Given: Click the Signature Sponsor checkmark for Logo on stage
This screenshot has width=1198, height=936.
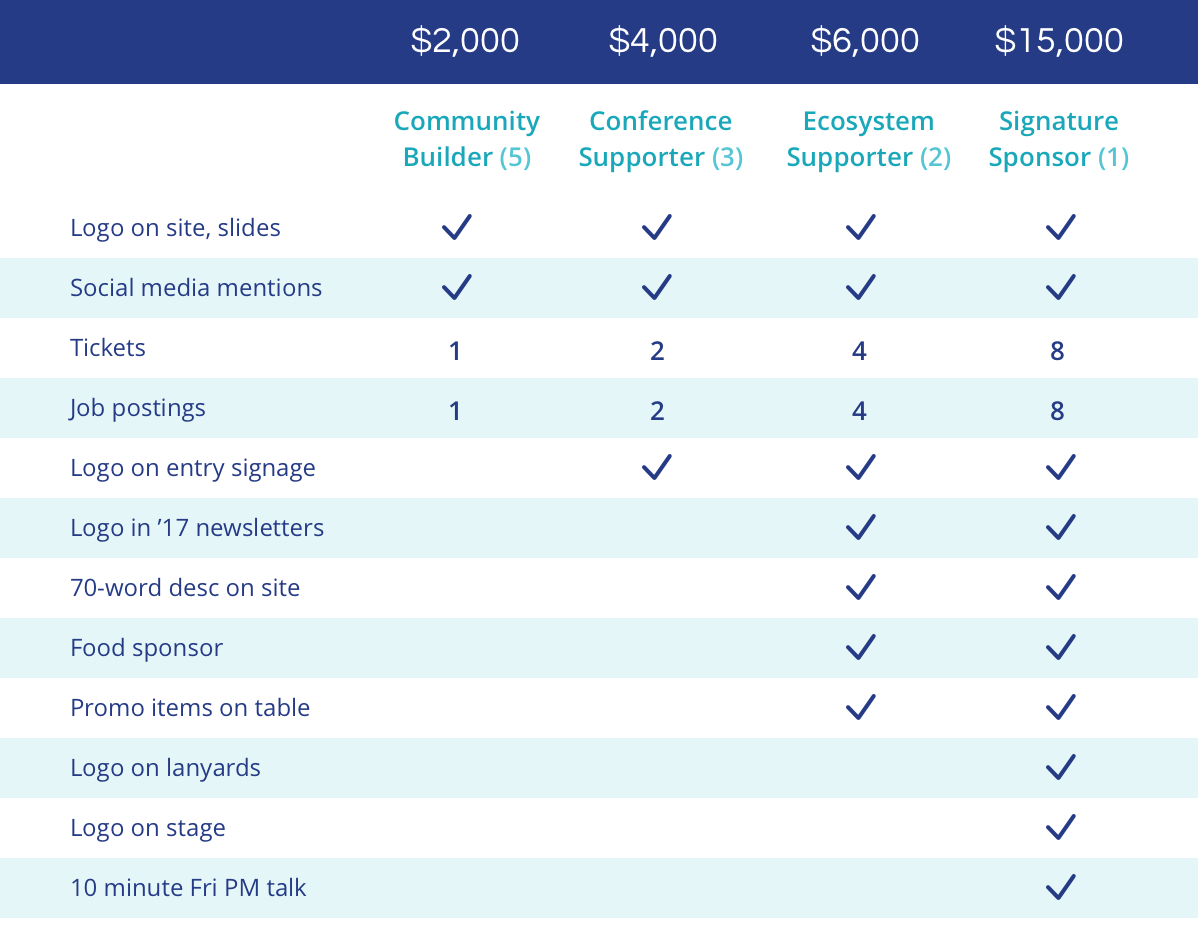Looking at the screenshot, I should tap(1059, 827).
